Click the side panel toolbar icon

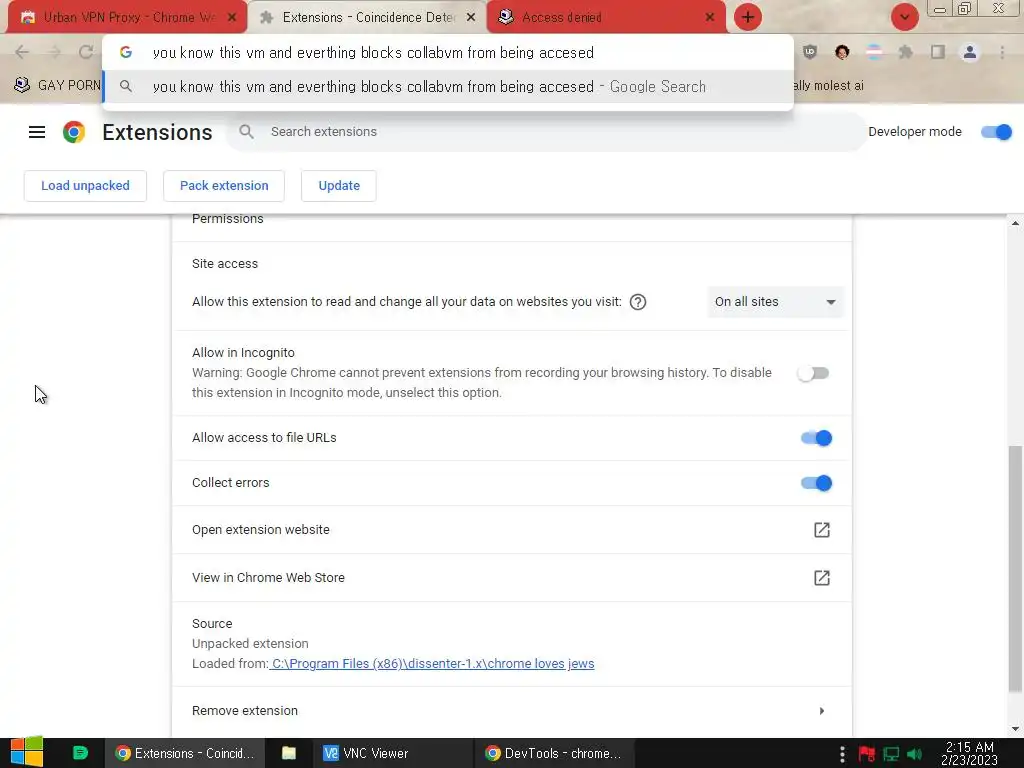[x=938, y=52]
